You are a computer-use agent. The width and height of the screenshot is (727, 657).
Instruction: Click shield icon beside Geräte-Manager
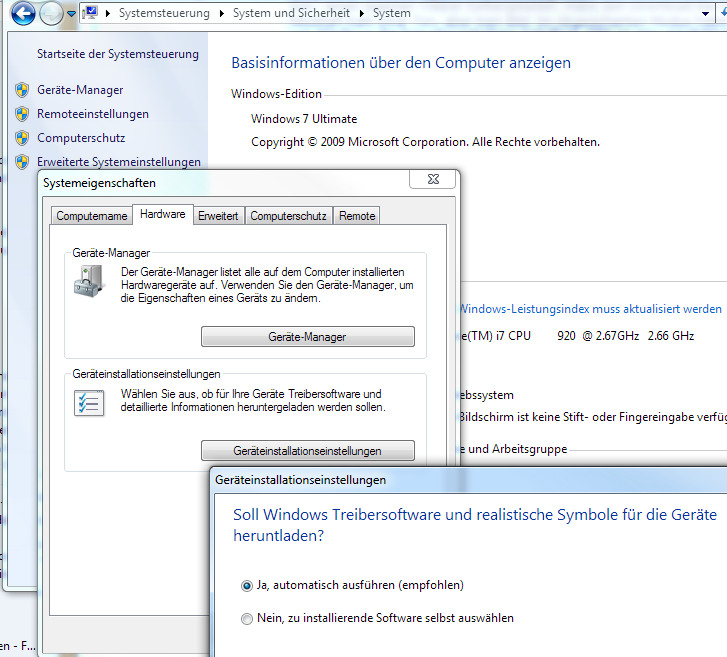[x=22, y=90]
